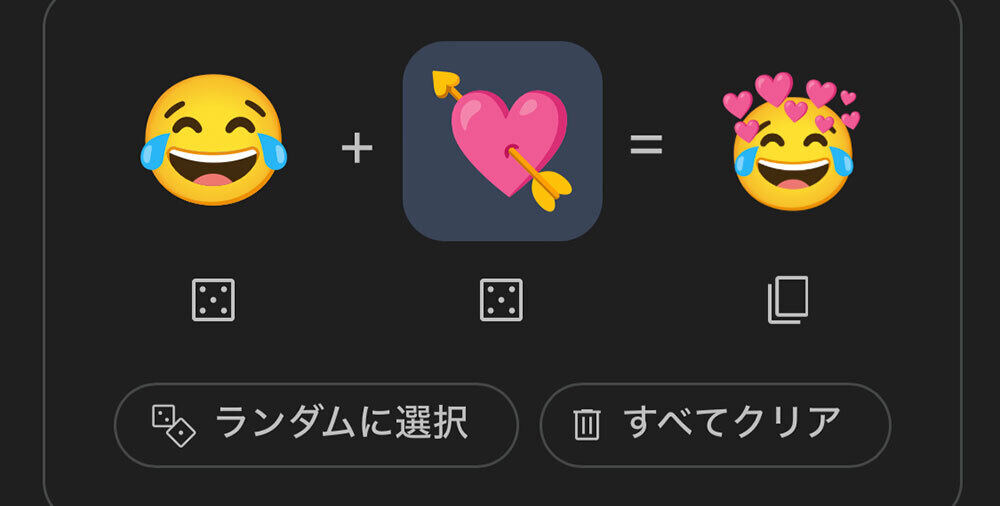Click the trash can icon in すべてクリア
Image resolution: width=1000 pixels, height=506 pixels.
tap(586, 424)
